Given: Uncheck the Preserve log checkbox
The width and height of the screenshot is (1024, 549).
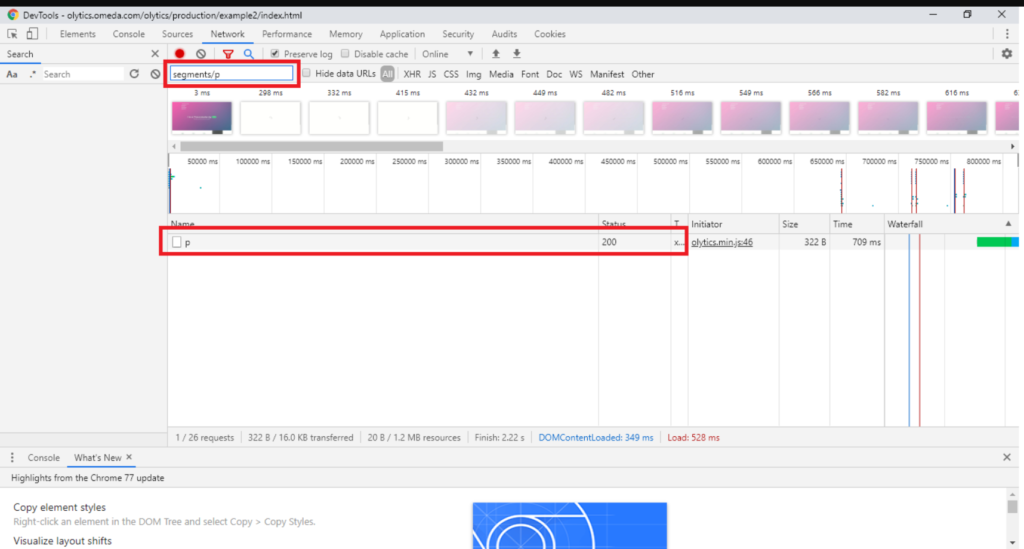Looking at the screenshot, I should coord(276,54).
